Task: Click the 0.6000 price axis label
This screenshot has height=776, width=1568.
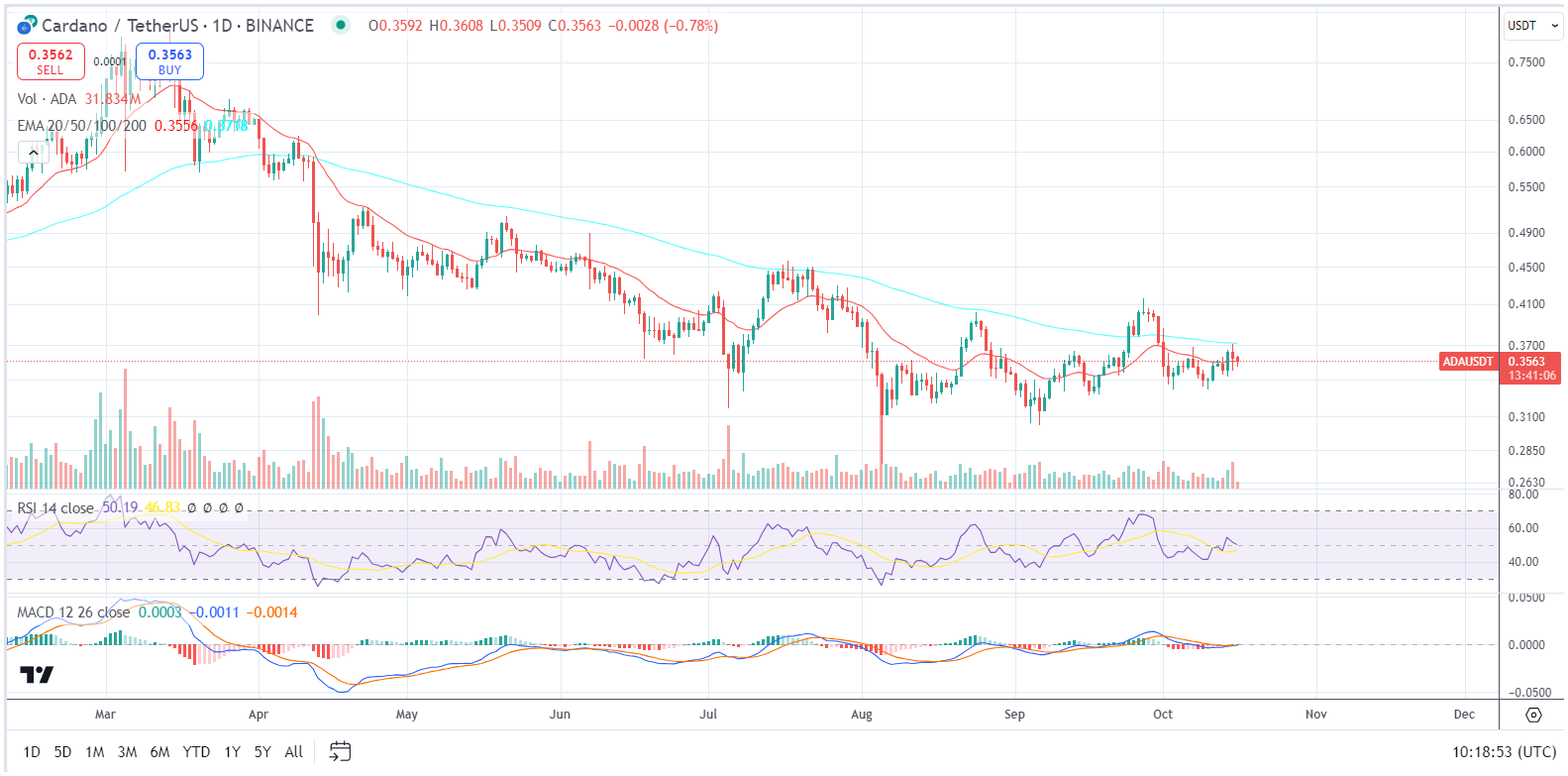Action: pyautogui.click(x=1525, y=152)
